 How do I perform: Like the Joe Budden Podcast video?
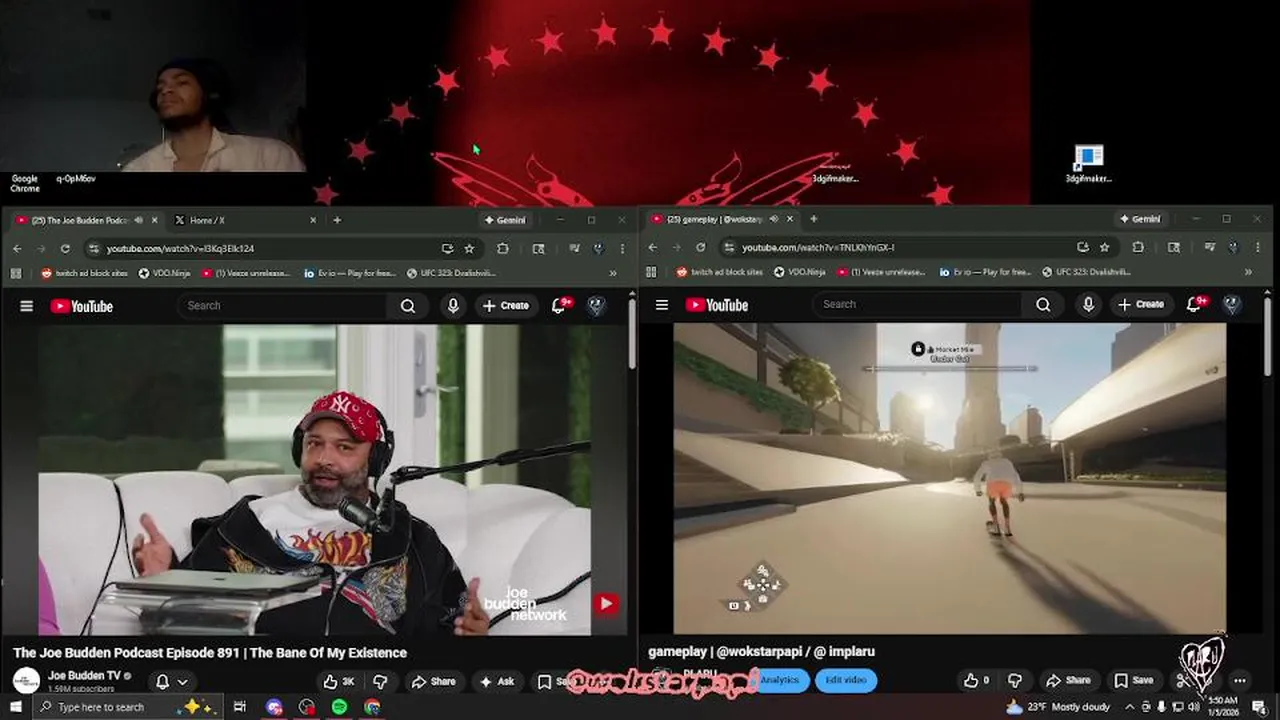339,681
